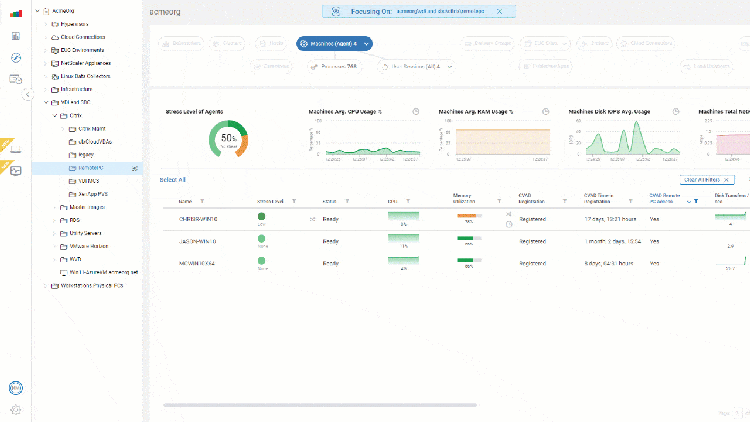Image resolution: width=750 pixels, height=422 pixels.
Task: Expand the NetScaler Appliances tree node
Action: point(46,63)
